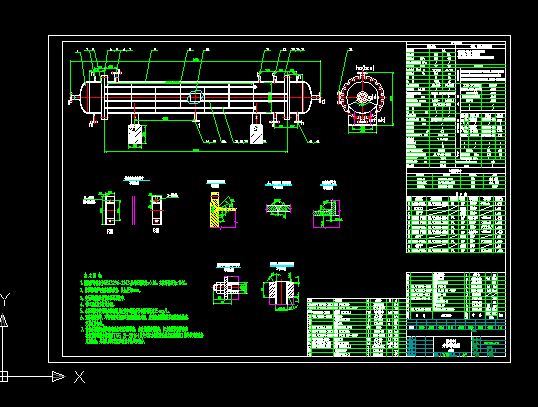The image size is (538, 407).
Task: Select the vertical magenta line between baffle details
Action: 133,210
